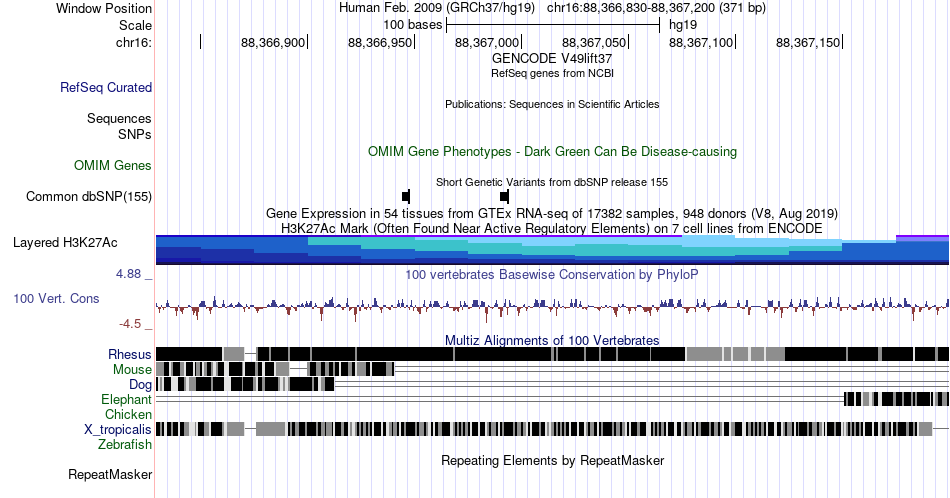The image size is (950, 498).
Task: Open the X_tropicalis alignment label
Action: pos(118,430)
